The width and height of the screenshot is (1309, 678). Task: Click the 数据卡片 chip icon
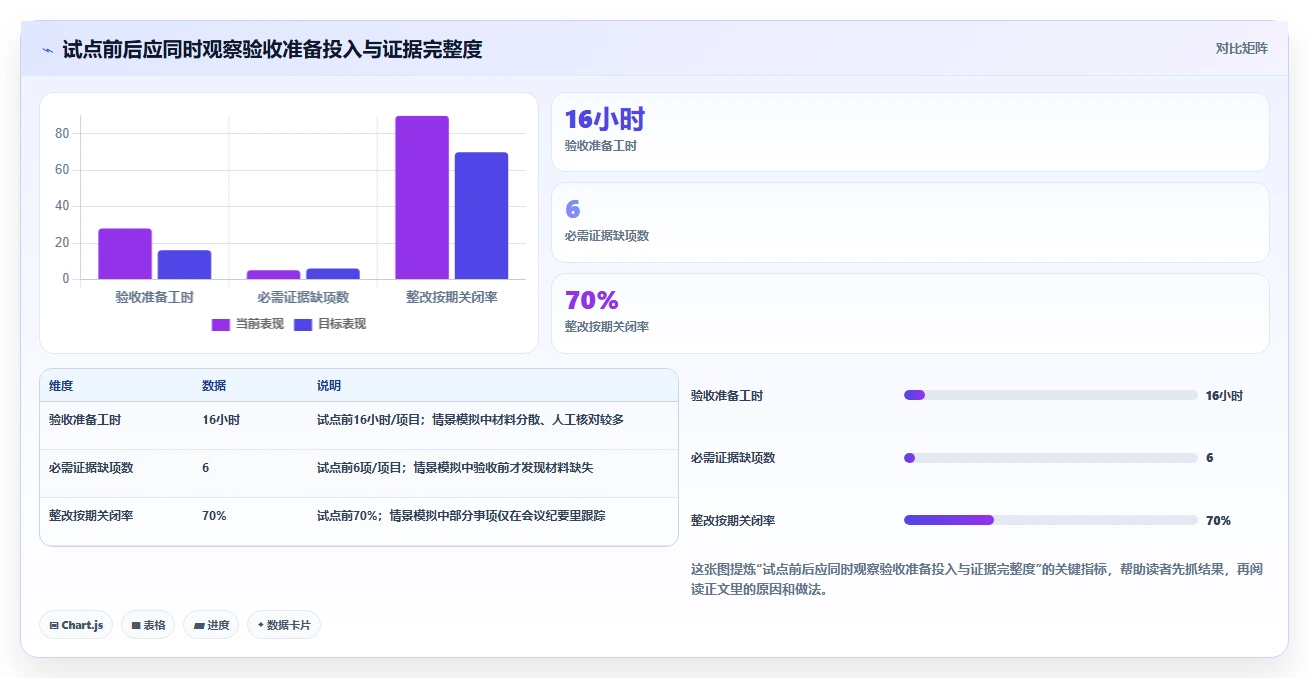[261, 625]
